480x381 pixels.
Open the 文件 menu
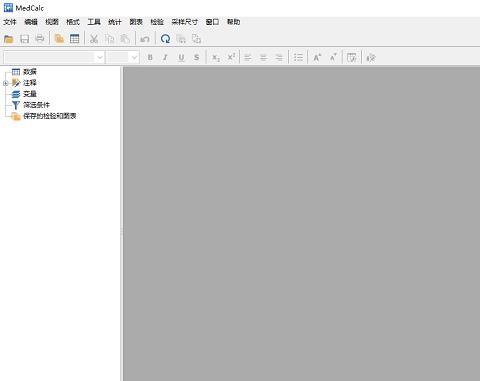pyautogui.click(x=10, y=22)
